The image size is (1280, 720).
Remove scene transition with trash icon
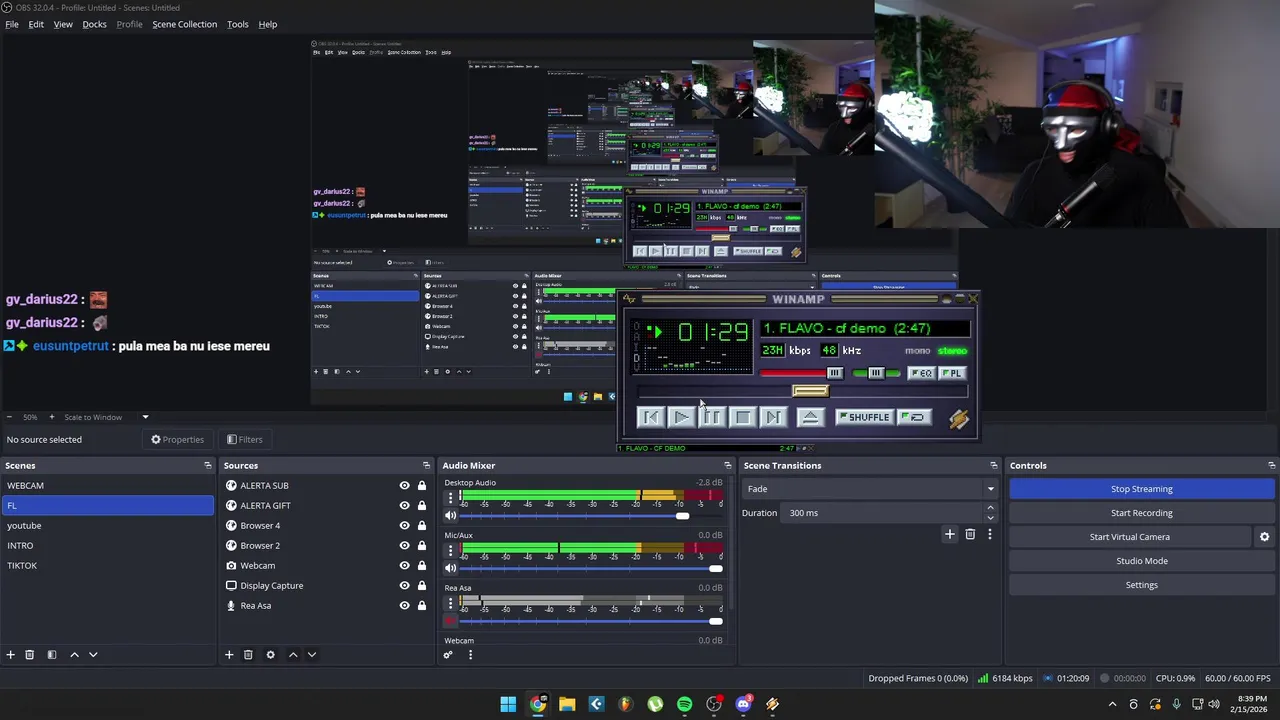[x=970, y=534]
